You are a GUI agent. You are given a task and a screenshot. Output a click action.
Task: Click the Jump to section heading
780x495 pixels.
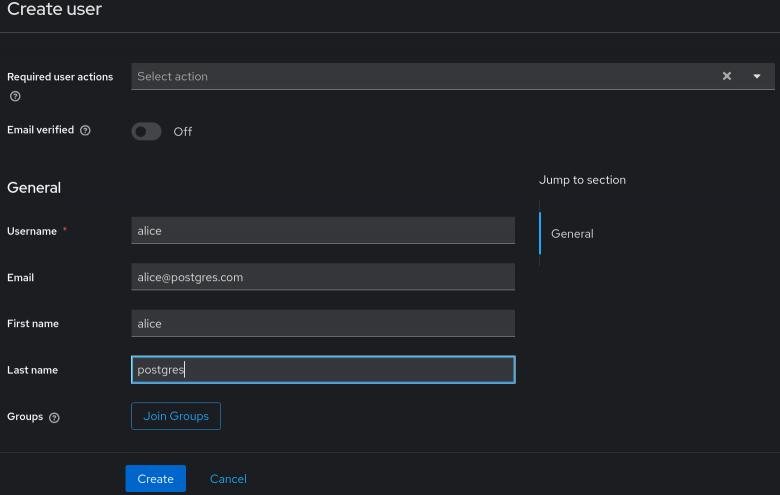click(x=582, y=180)
